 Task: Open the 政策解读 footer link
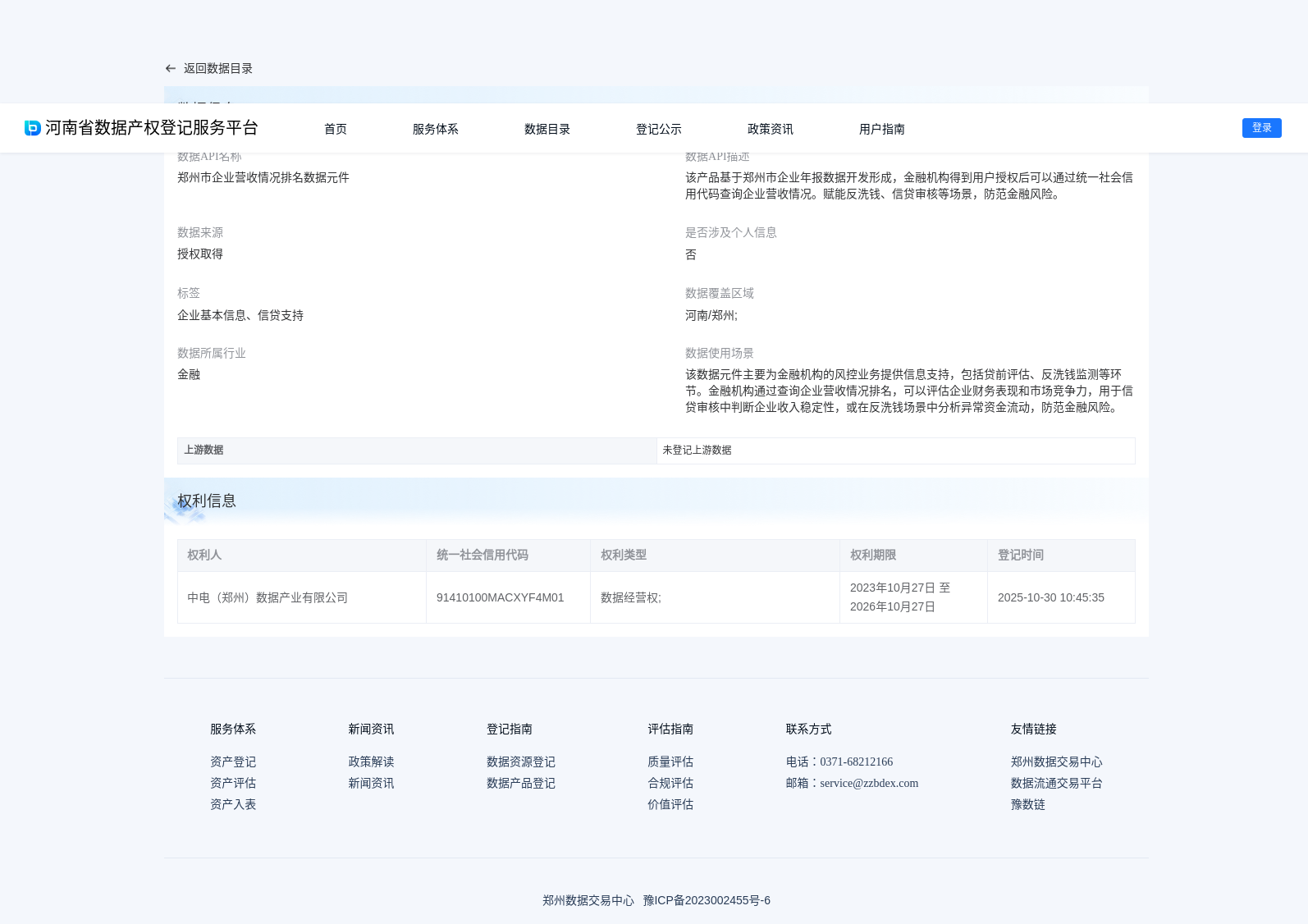[x=371, y=762]
